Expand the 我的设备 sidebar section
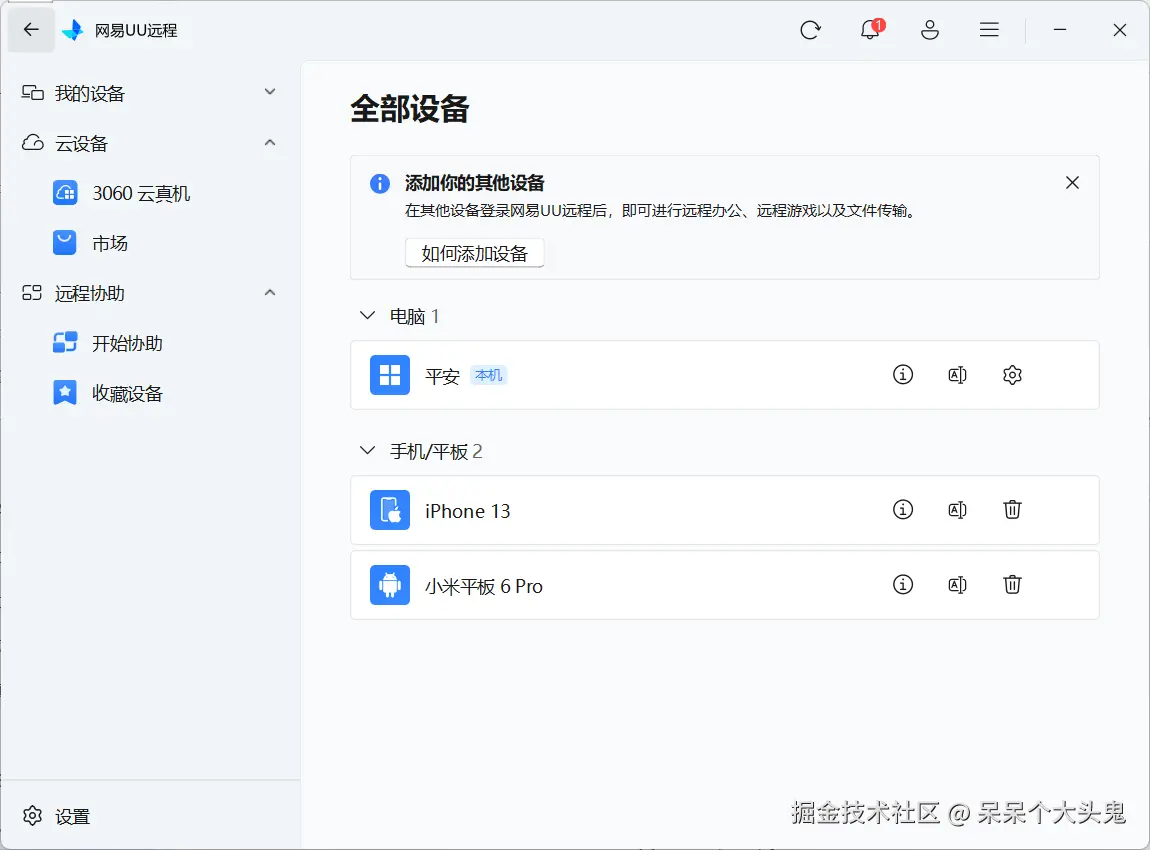Image resolution: width=1150 pixels, height=850 pixels. (270, 92)
